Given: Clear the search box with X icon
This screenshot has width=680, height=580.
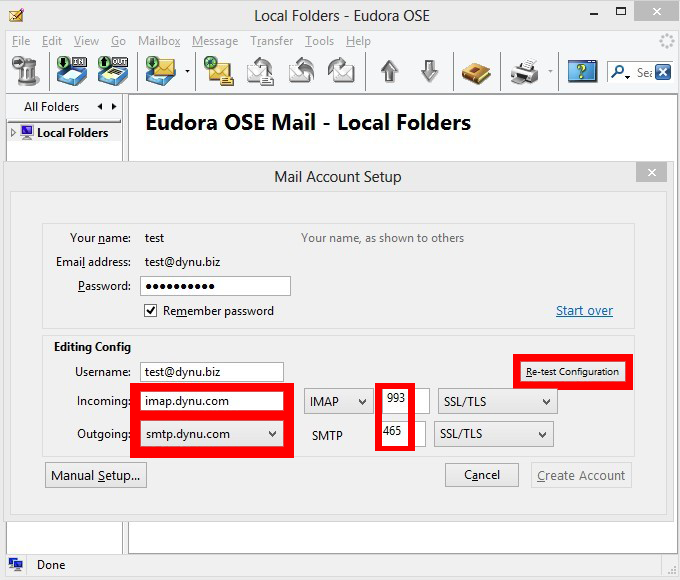Looking at the screenshot, I should 663,72.
